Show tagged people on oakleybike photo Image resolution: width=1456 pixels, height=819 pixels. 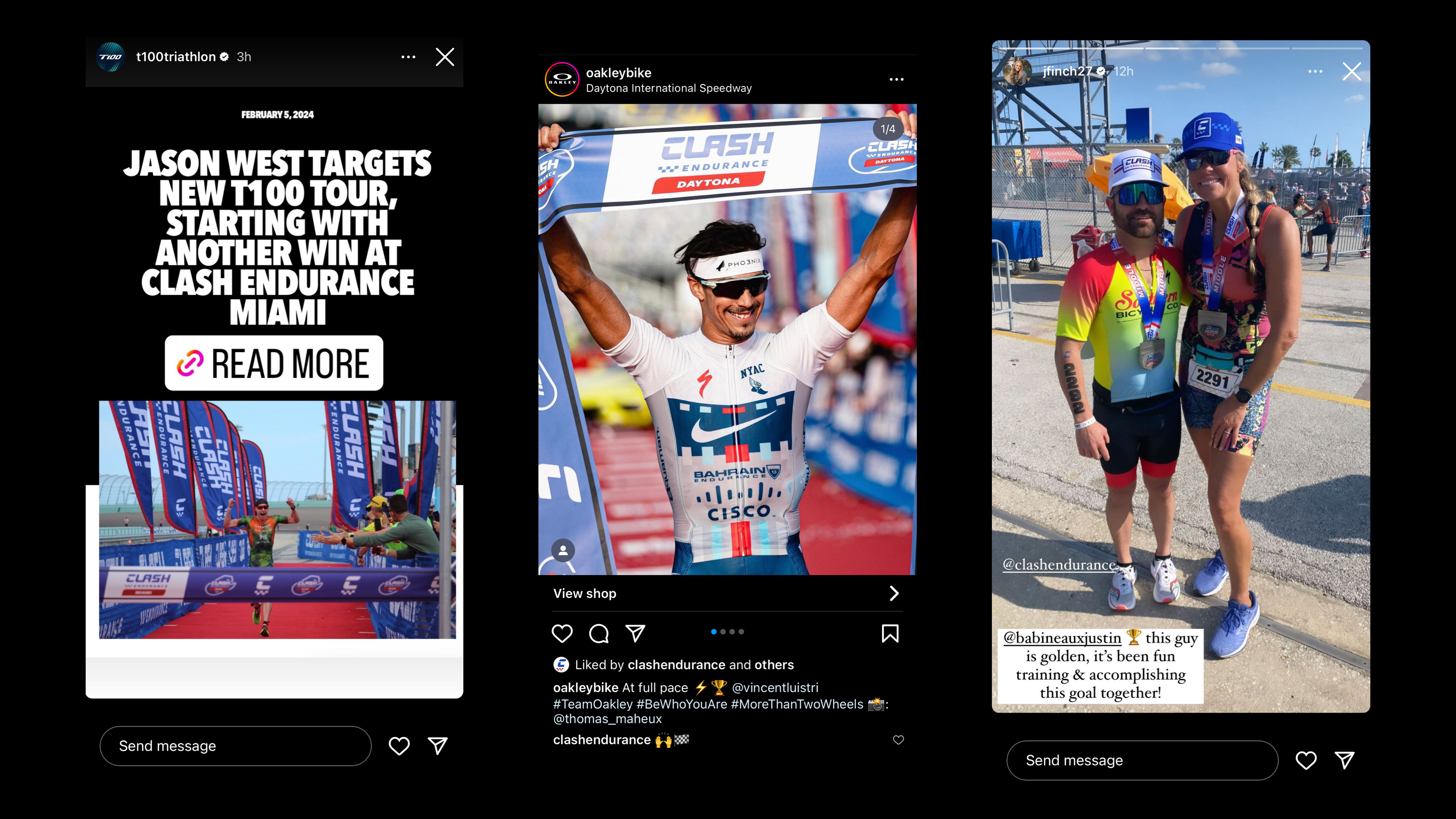pos(563,550)
